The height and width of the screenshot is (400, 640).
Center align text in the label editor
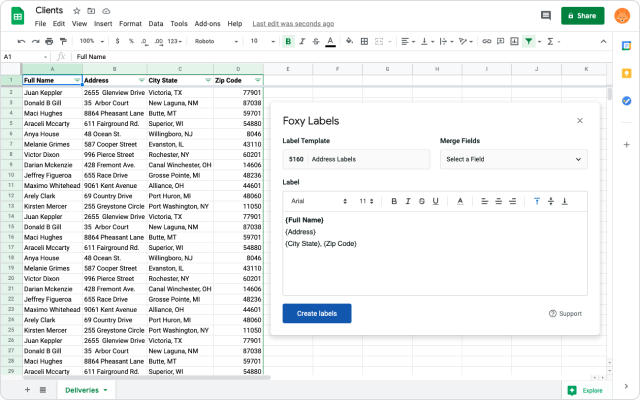(498, 201)
